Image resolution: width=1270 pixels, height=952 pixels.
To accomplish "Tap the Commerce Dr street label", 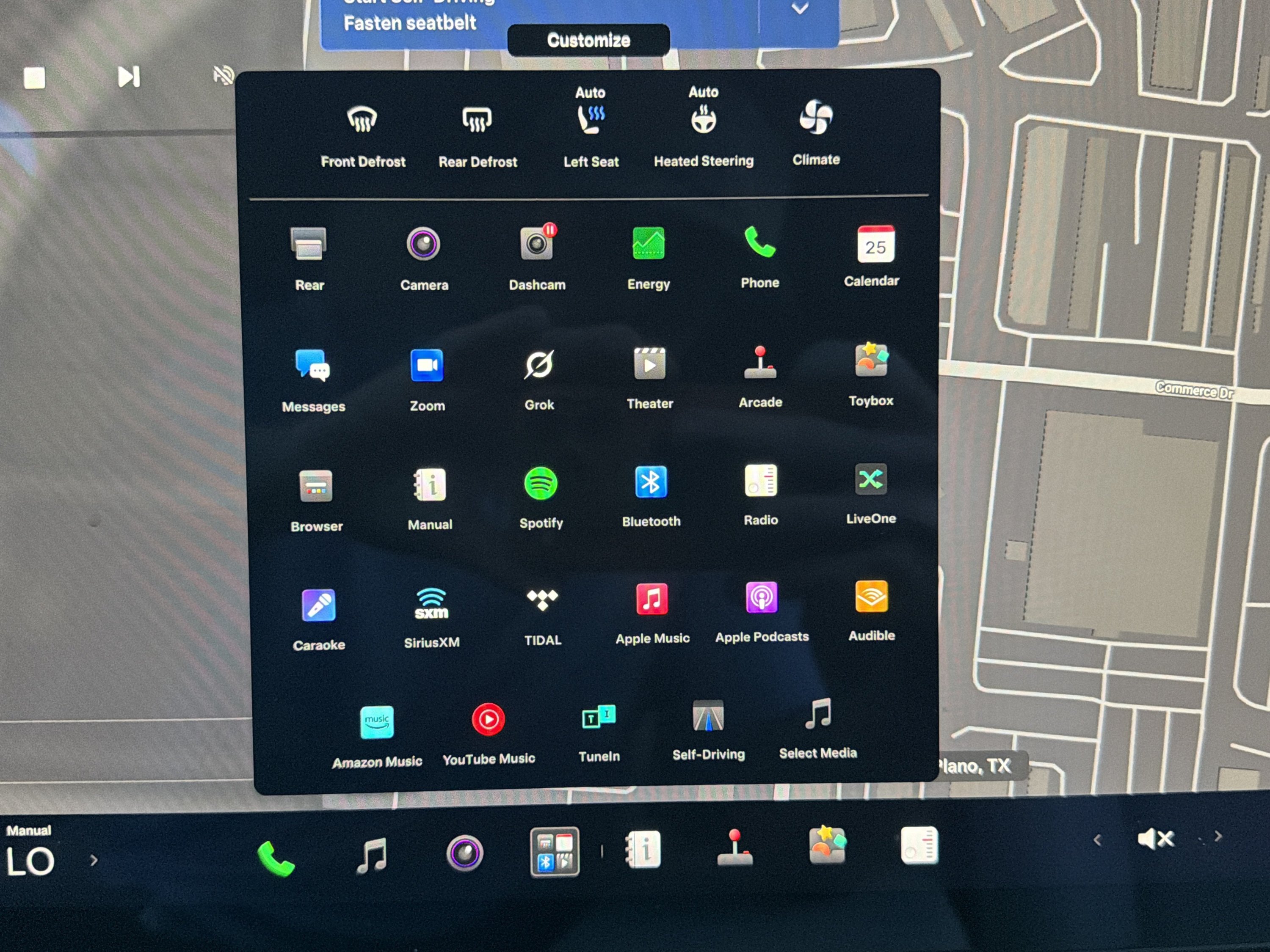I will point(1194,391).
